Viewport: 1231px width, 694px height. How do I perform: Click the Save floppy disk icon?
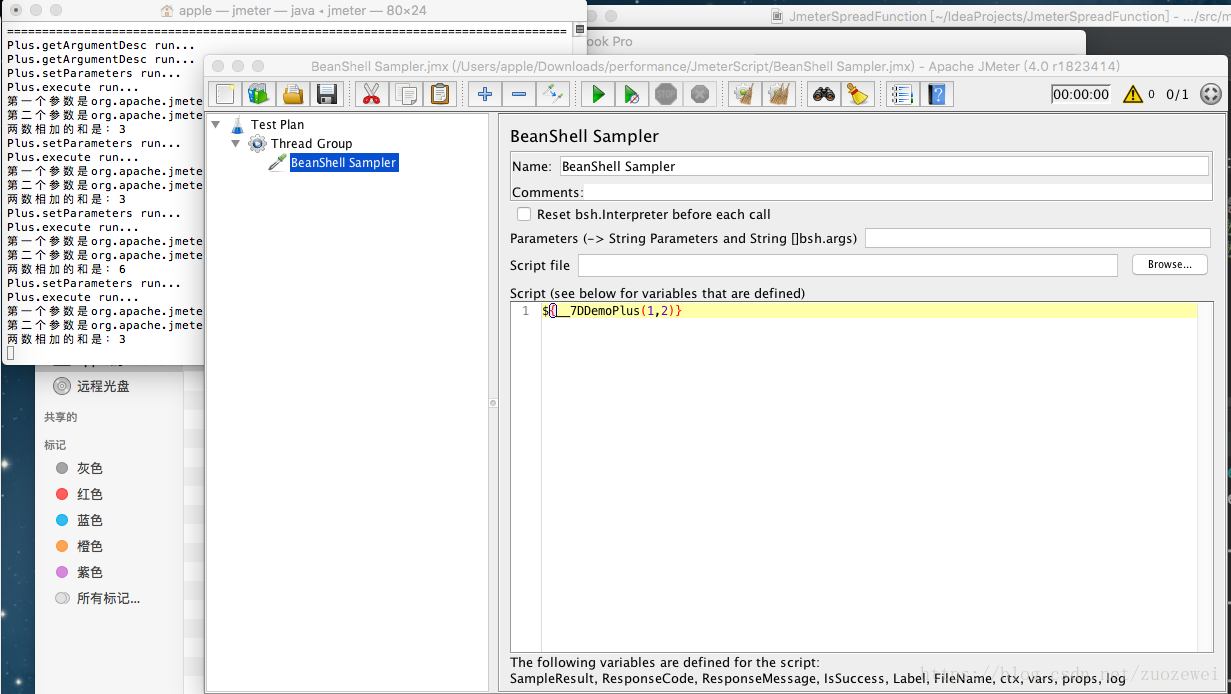click(x=326, y=94)
